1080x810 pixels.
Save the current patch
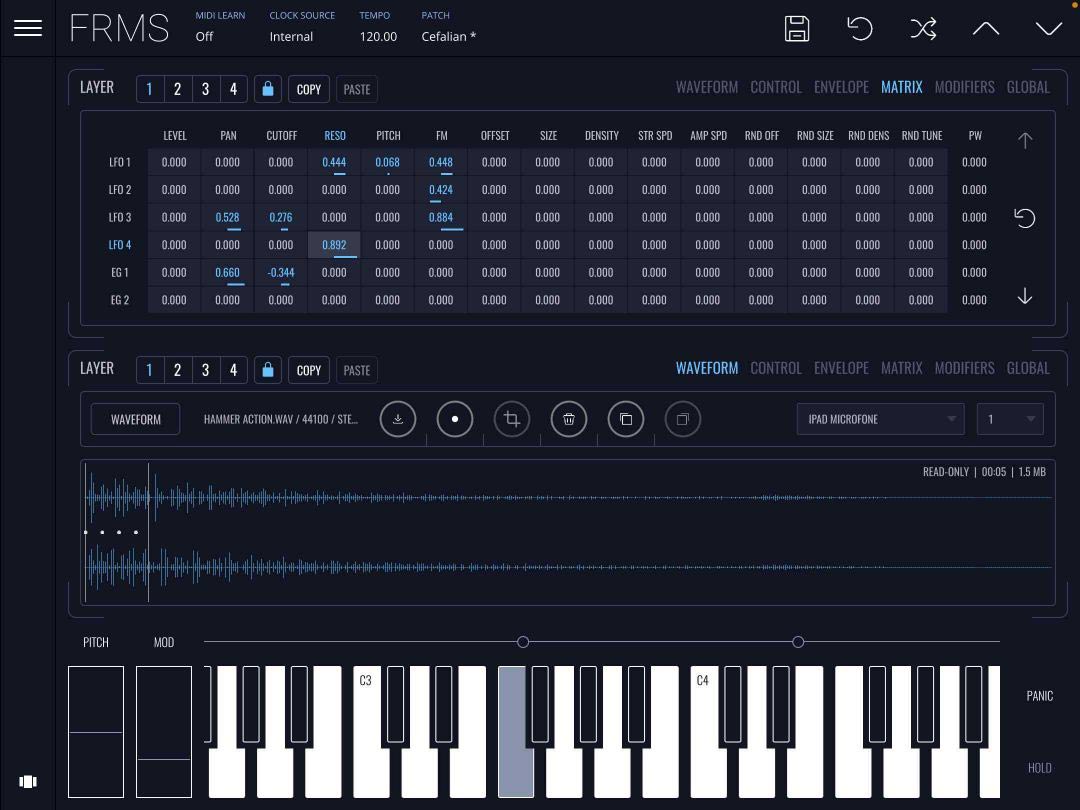point(796,28)
